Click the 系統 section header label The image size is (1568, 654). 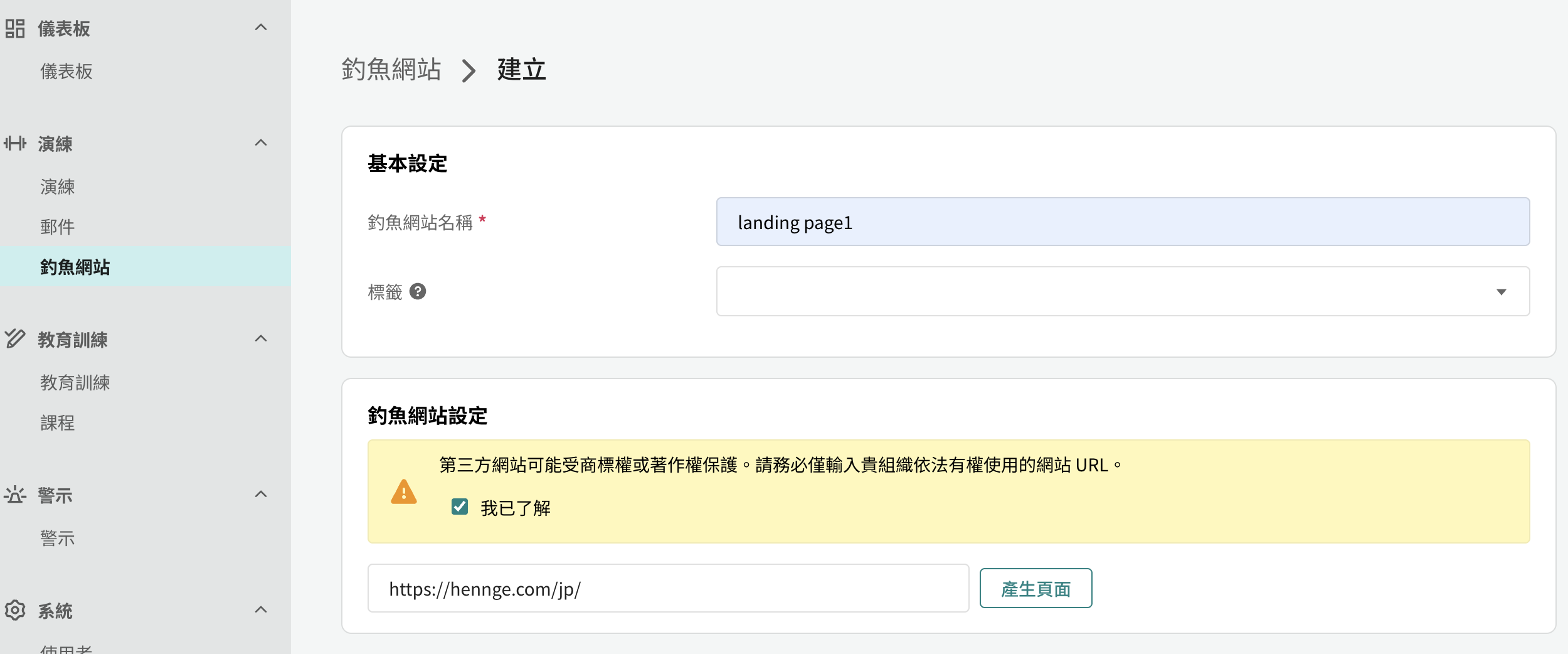coord(55,611)
